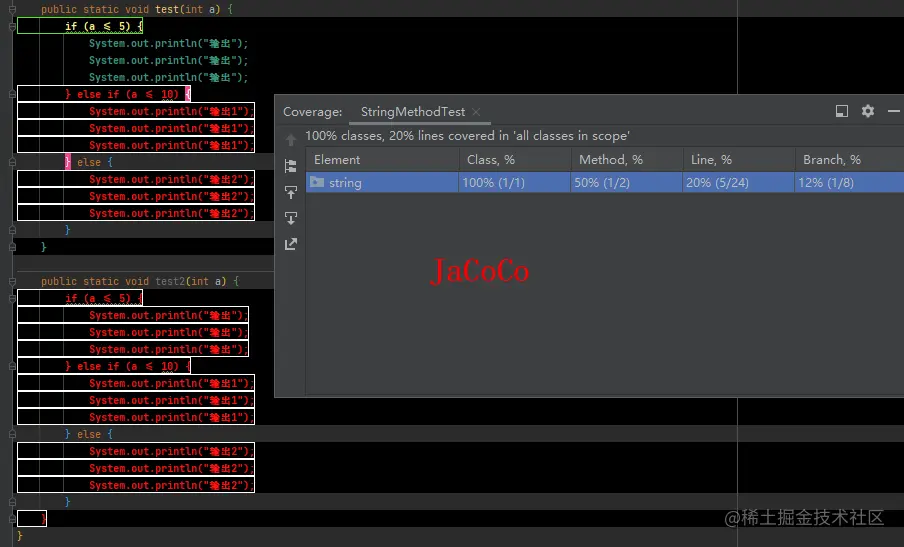The image size is (904, 547).
Task: Click the highlighted pink brace before 'else {'
Action: click(68, 162)
